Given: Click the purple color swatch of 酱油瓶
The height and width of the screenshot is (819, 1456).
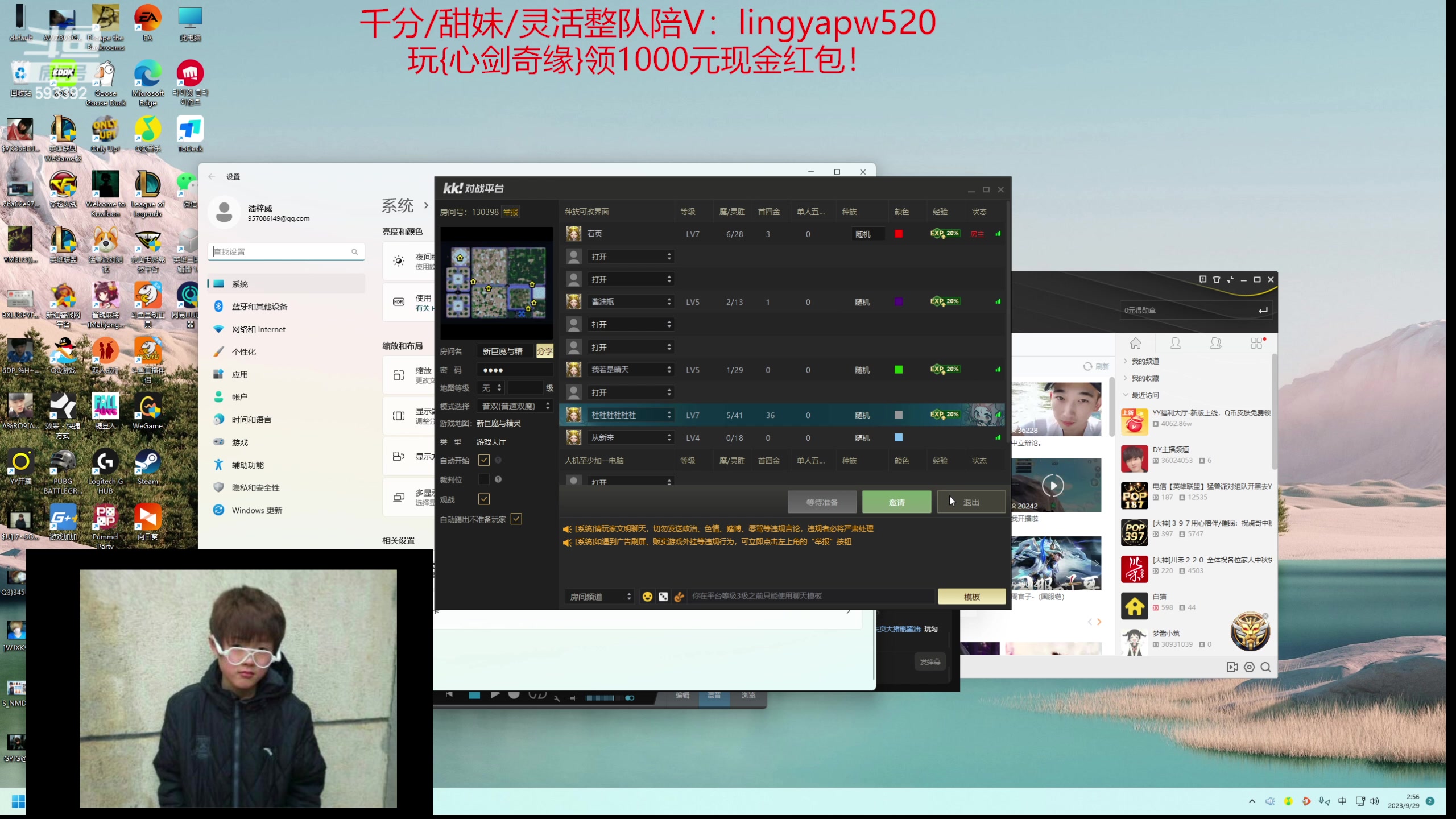Looking at the screenshot, I should point(899,301).
